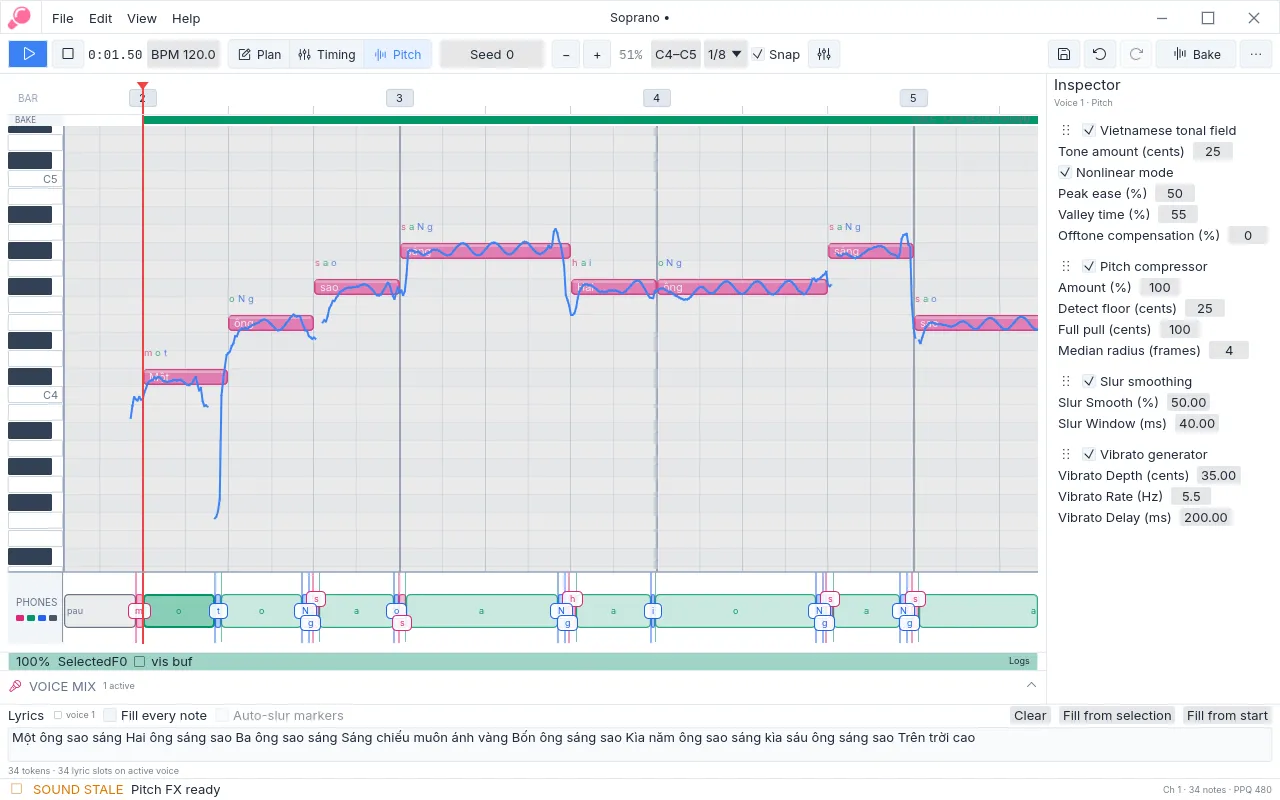1280x800 pixels.
Task: Open the File menu
Action: (62, 18)
